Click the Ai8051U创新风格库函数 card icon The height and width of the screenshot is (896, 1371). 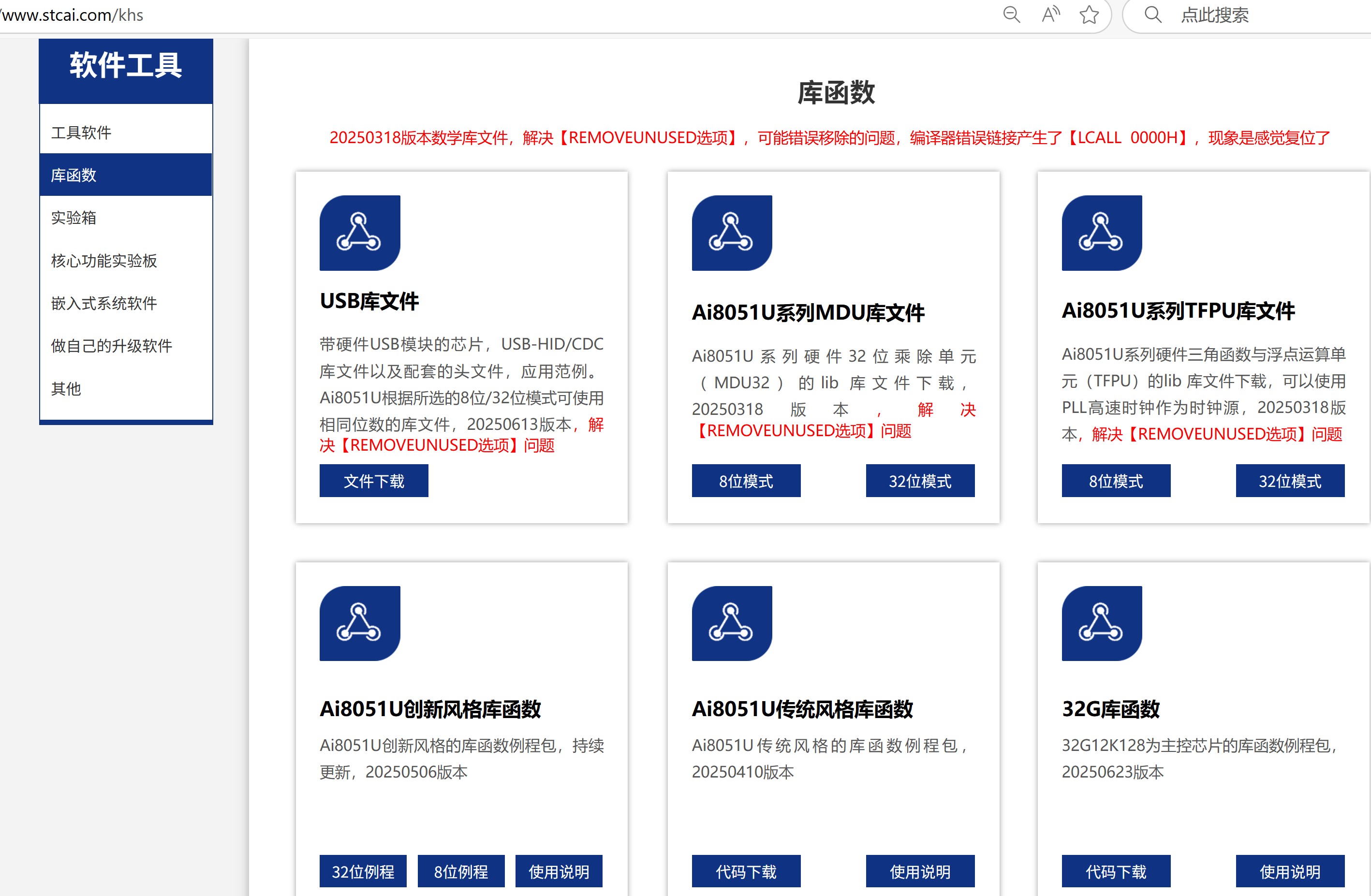[x=360, y=623]
